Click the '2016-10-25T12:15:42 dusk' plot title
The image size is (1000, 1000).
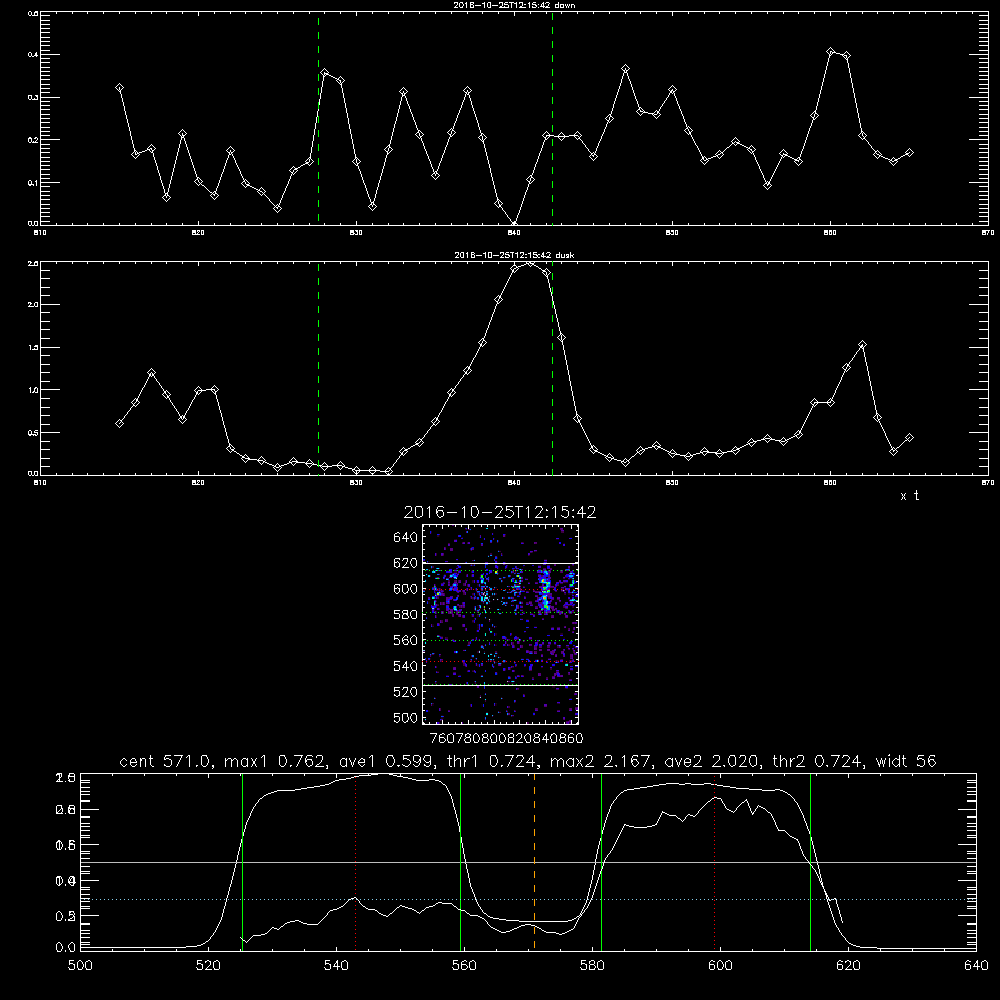coord(514,255)
